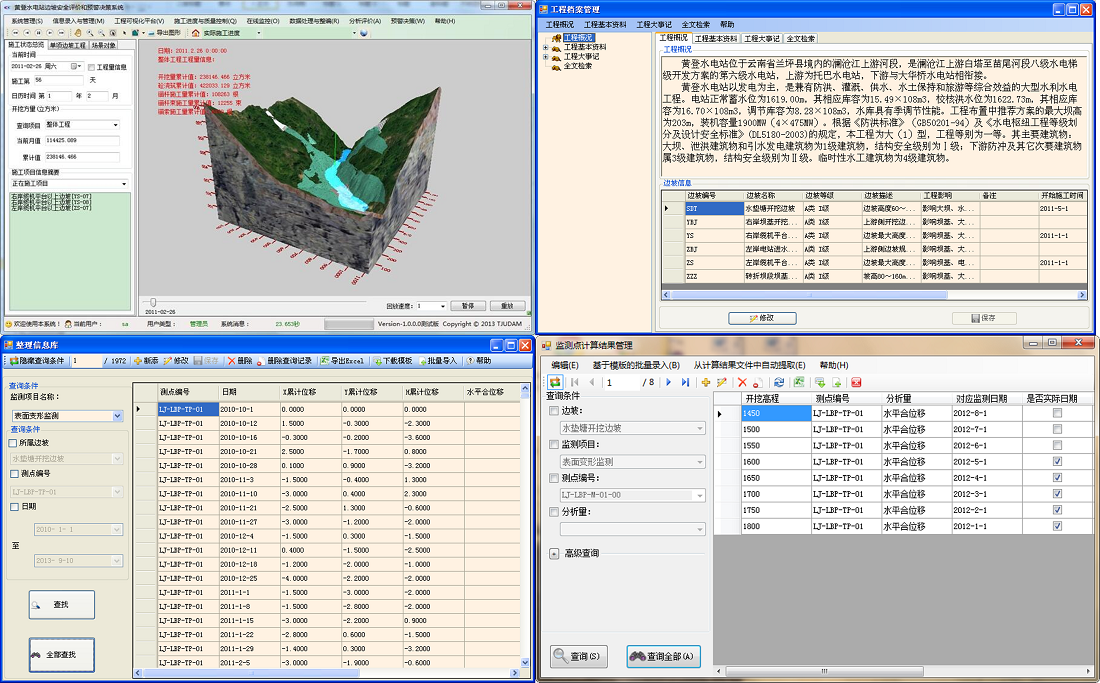This screenshot has height=683, width=1100.
Task: Expand 高级查询 section
Action: [554, 553]
